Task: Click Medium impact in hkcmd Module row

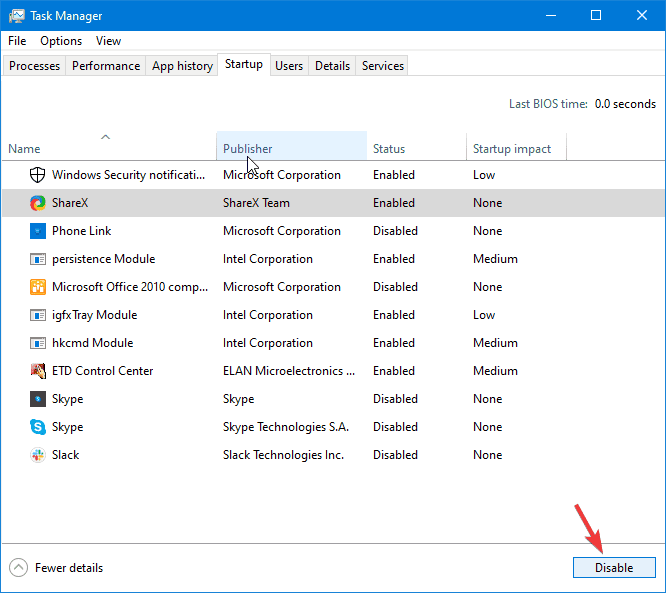Action: coord(495,343)
